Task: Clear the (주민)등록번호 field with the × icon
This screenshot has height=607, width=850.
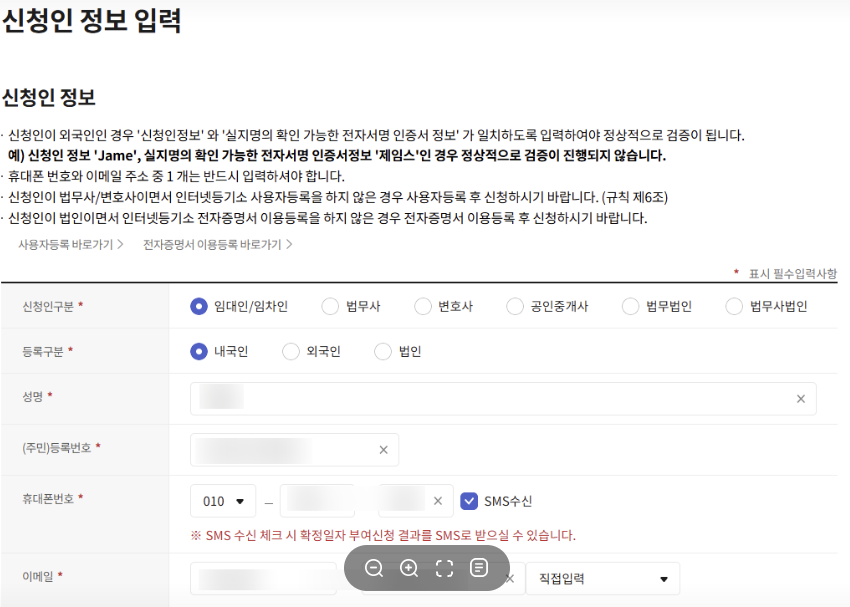Action: click(x=382, y=450)
